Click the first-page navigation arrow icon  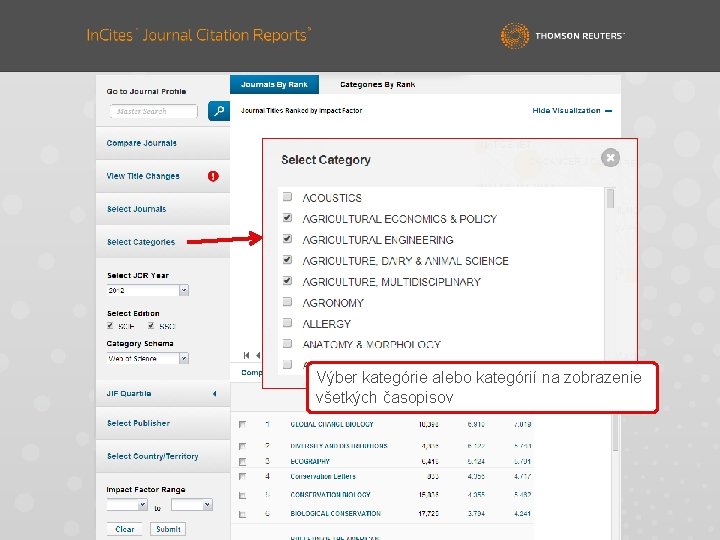click(247, 355)
